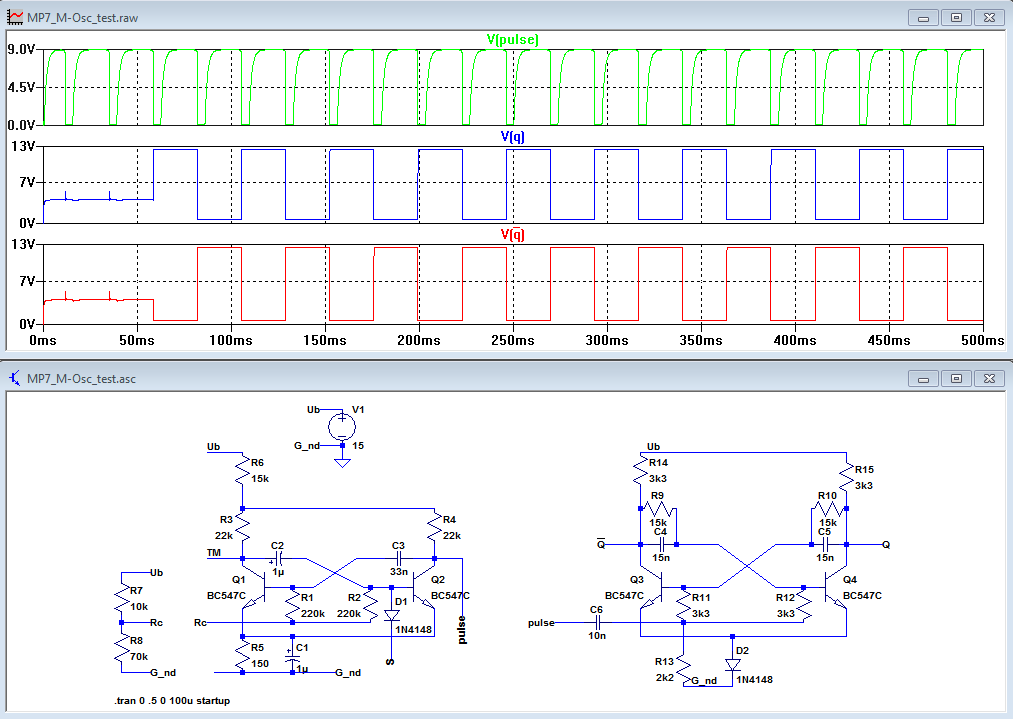
Task: Click the BC547C model text beside Q4
Action: 862,596
